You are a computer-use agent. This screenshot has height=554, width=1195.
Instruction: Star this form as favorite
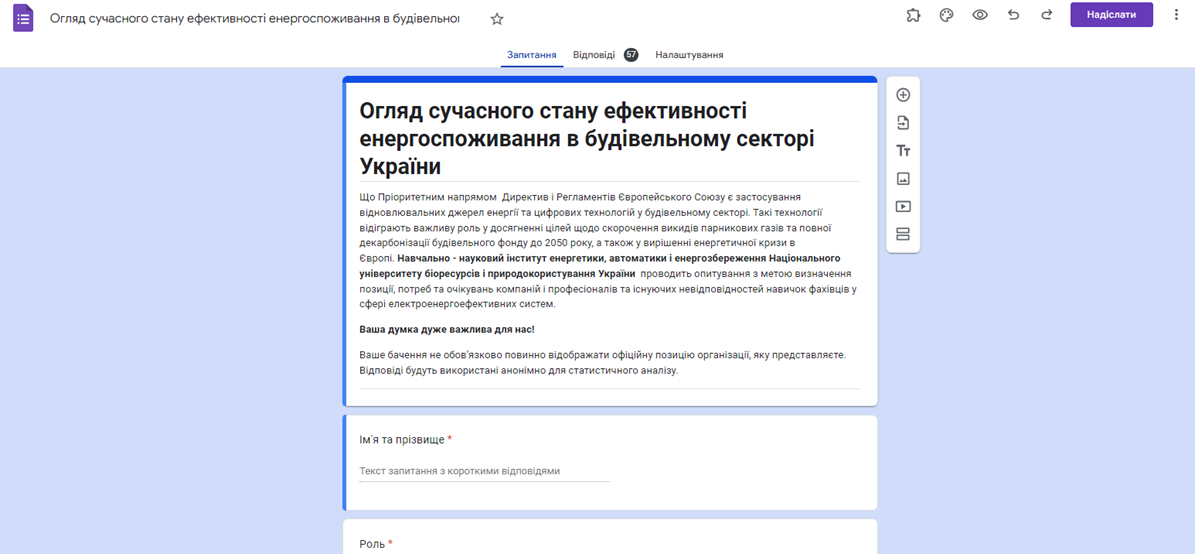coord(497,19)
